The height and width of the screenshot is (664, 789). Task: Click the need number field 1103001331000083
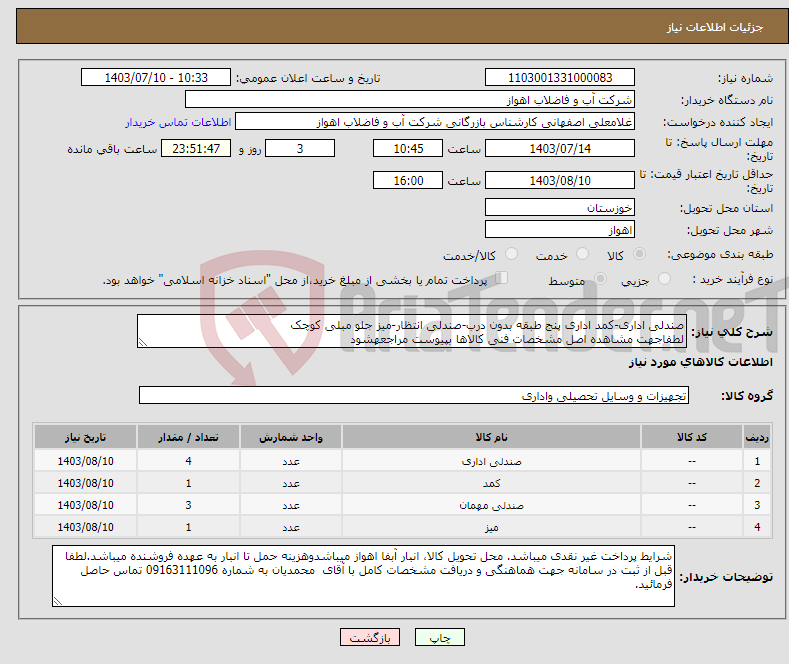pos(560,77)
